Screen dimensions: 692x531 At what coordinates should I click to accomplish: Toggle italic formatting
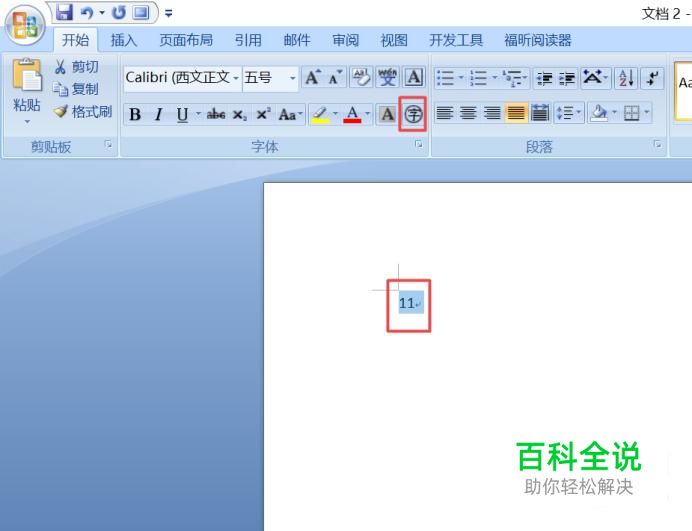tap(158, 115)
